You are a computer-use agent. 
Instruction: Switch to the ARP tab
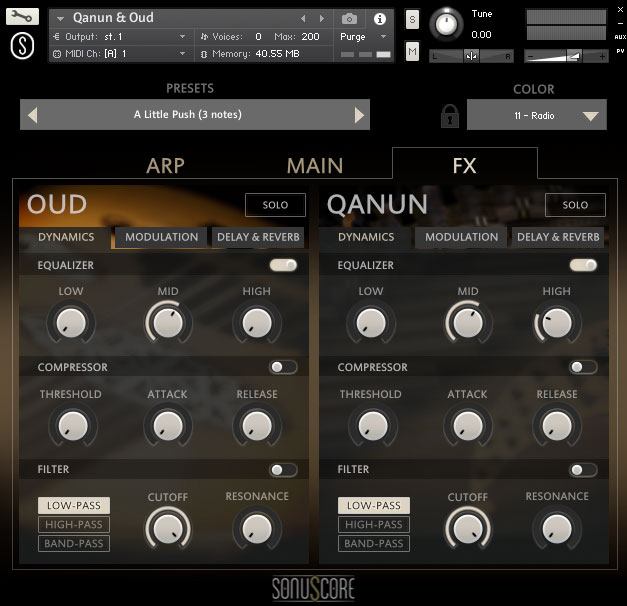(165, 165)
